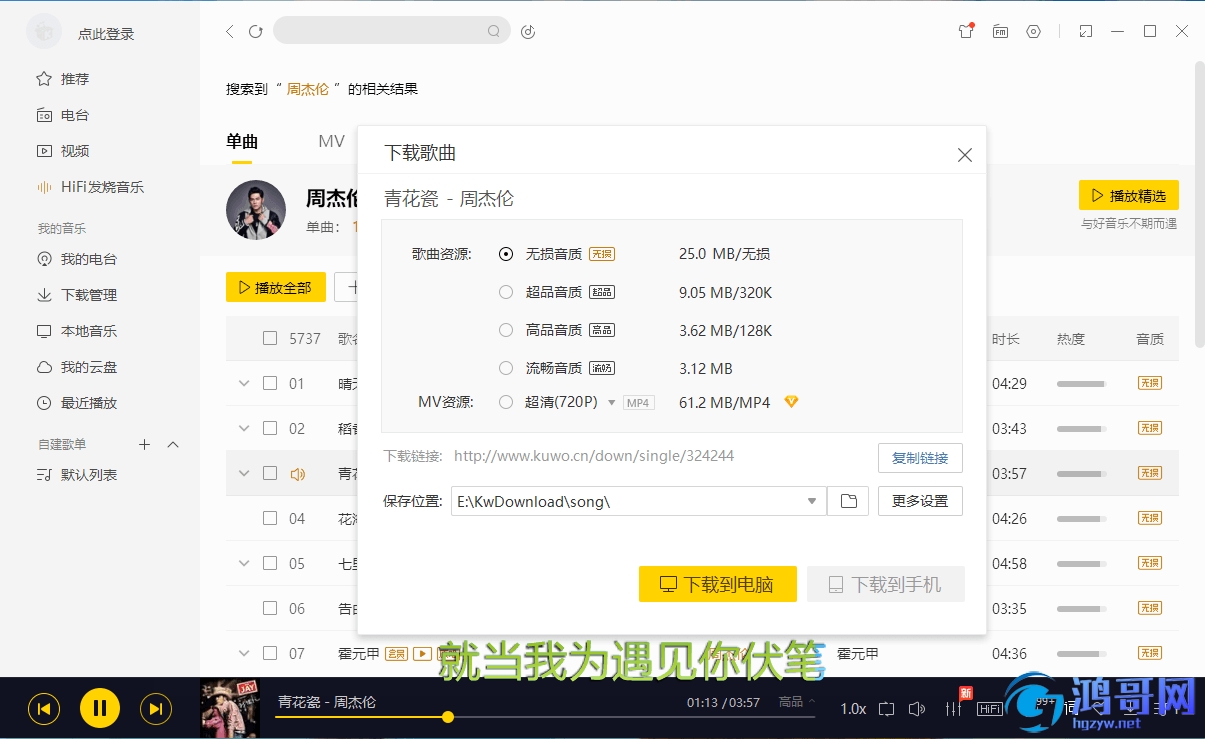Viewport: 1205px width, 739px height.
Task: Click the MV play icon in row 07
Action: 422,654
